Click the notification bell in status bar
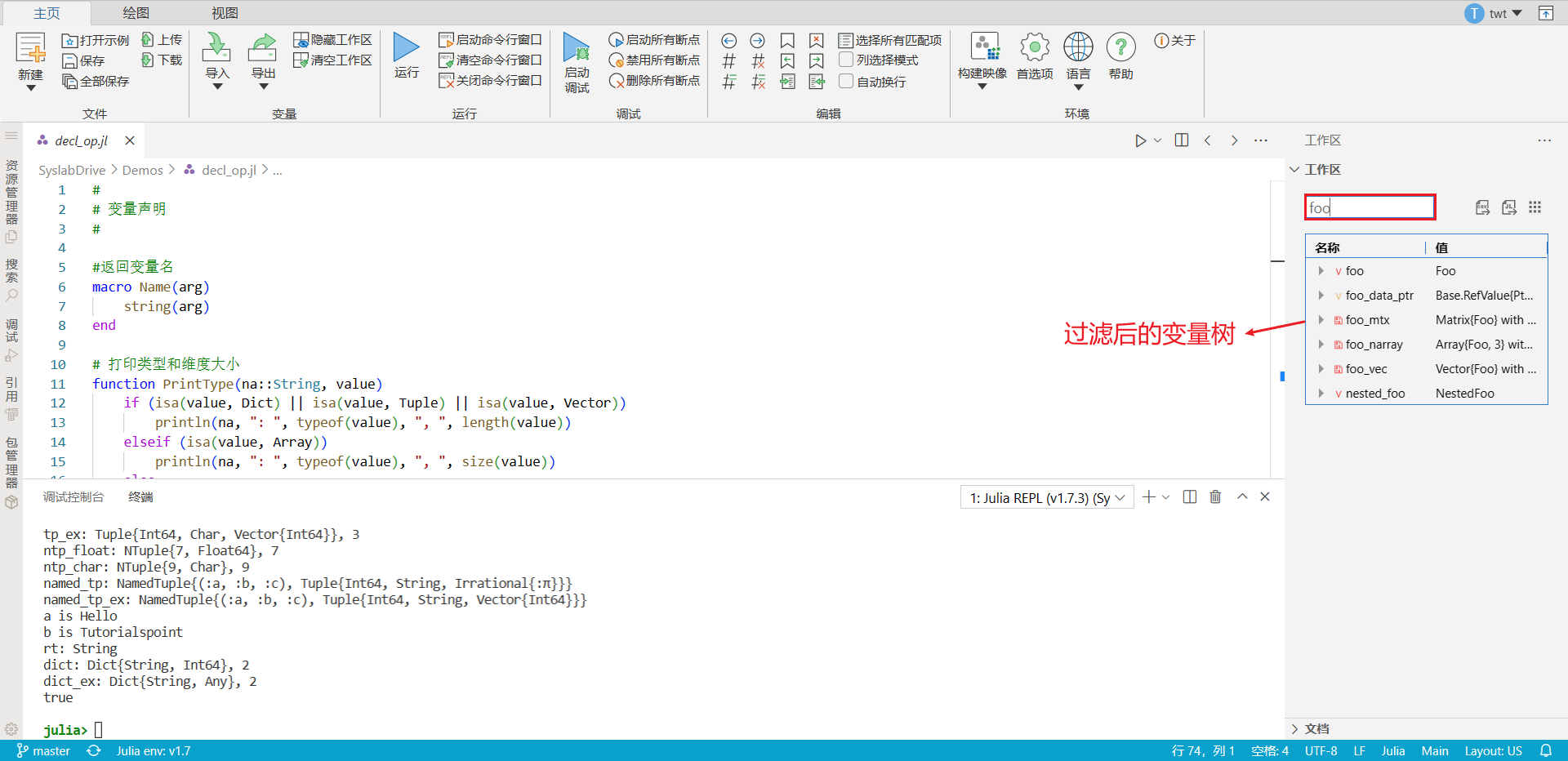This screenshot has width=1568, height=761. coord(1546,750)
